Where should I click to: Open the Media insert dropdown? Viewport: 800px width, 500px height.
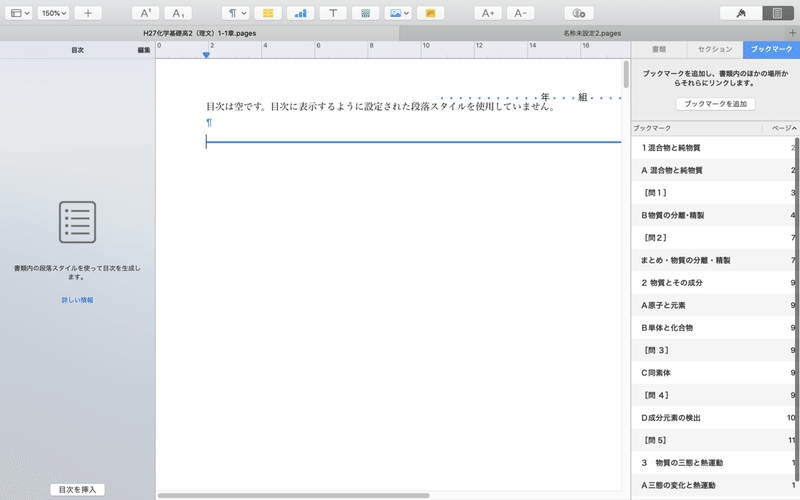pos(398,13)
